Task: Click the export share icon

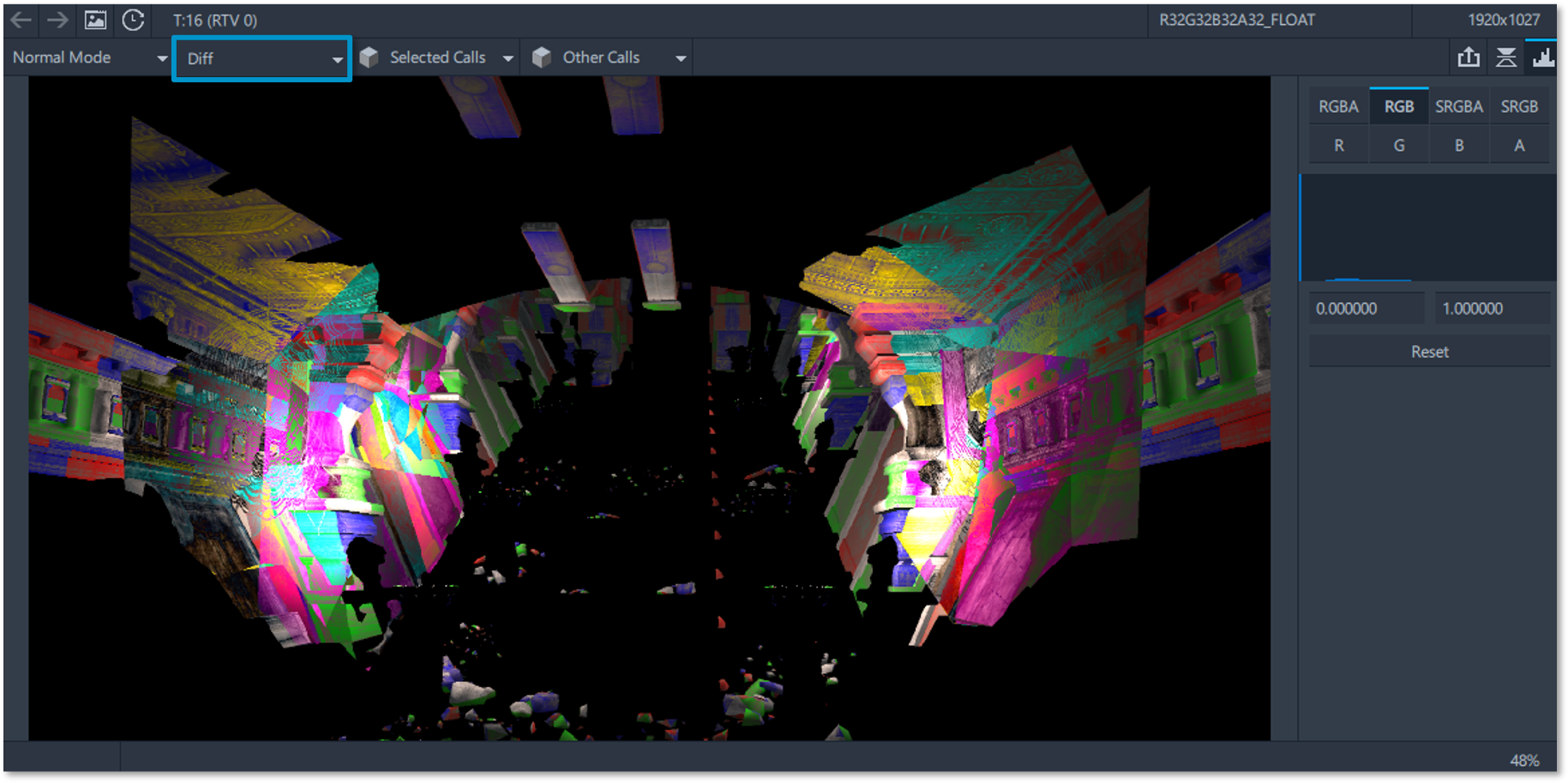Action: [x=1469, y=57]
